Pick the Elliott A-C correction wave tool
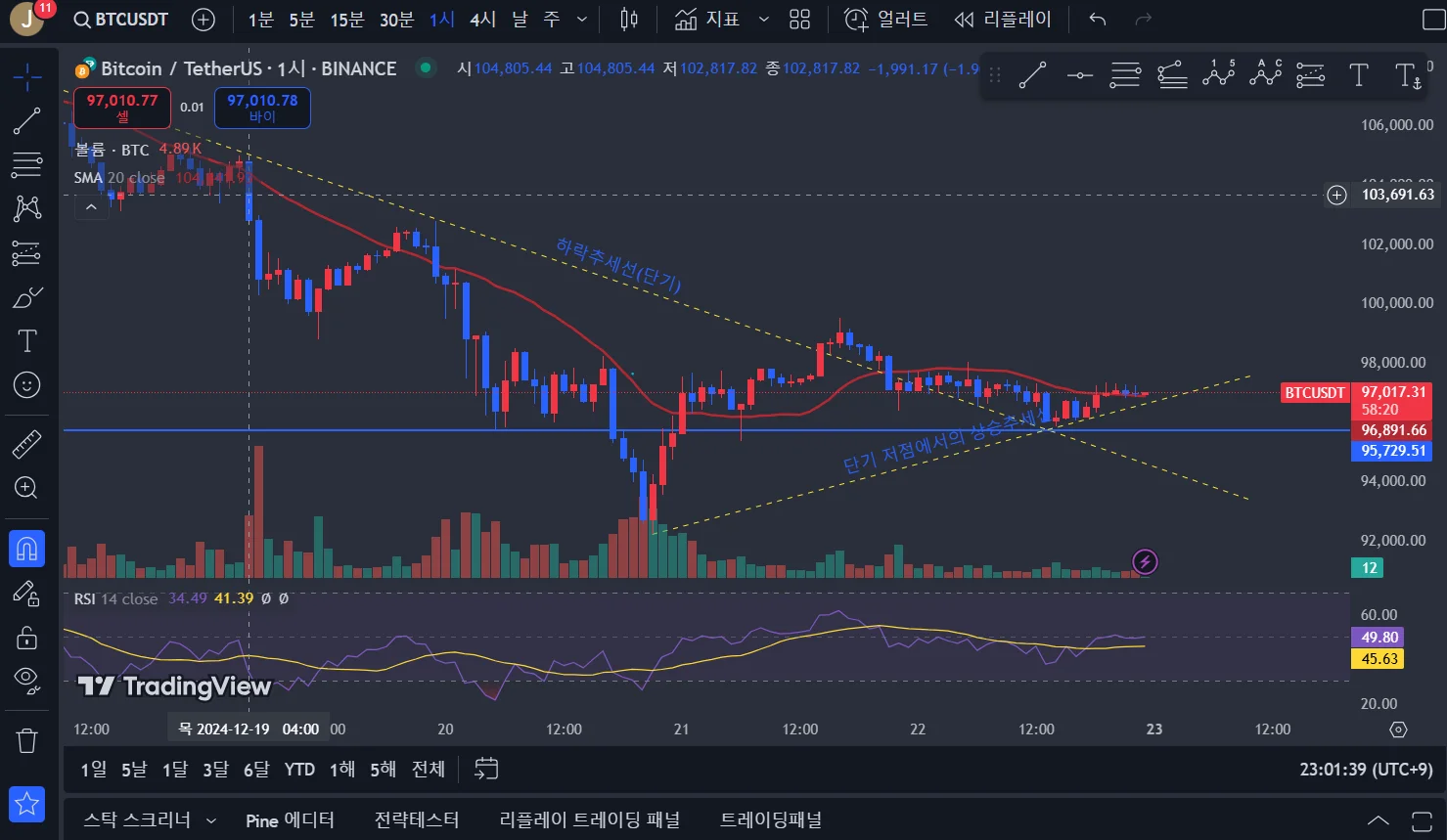Viewport: 1447px width, 840px height. (x=1265, y=75)
